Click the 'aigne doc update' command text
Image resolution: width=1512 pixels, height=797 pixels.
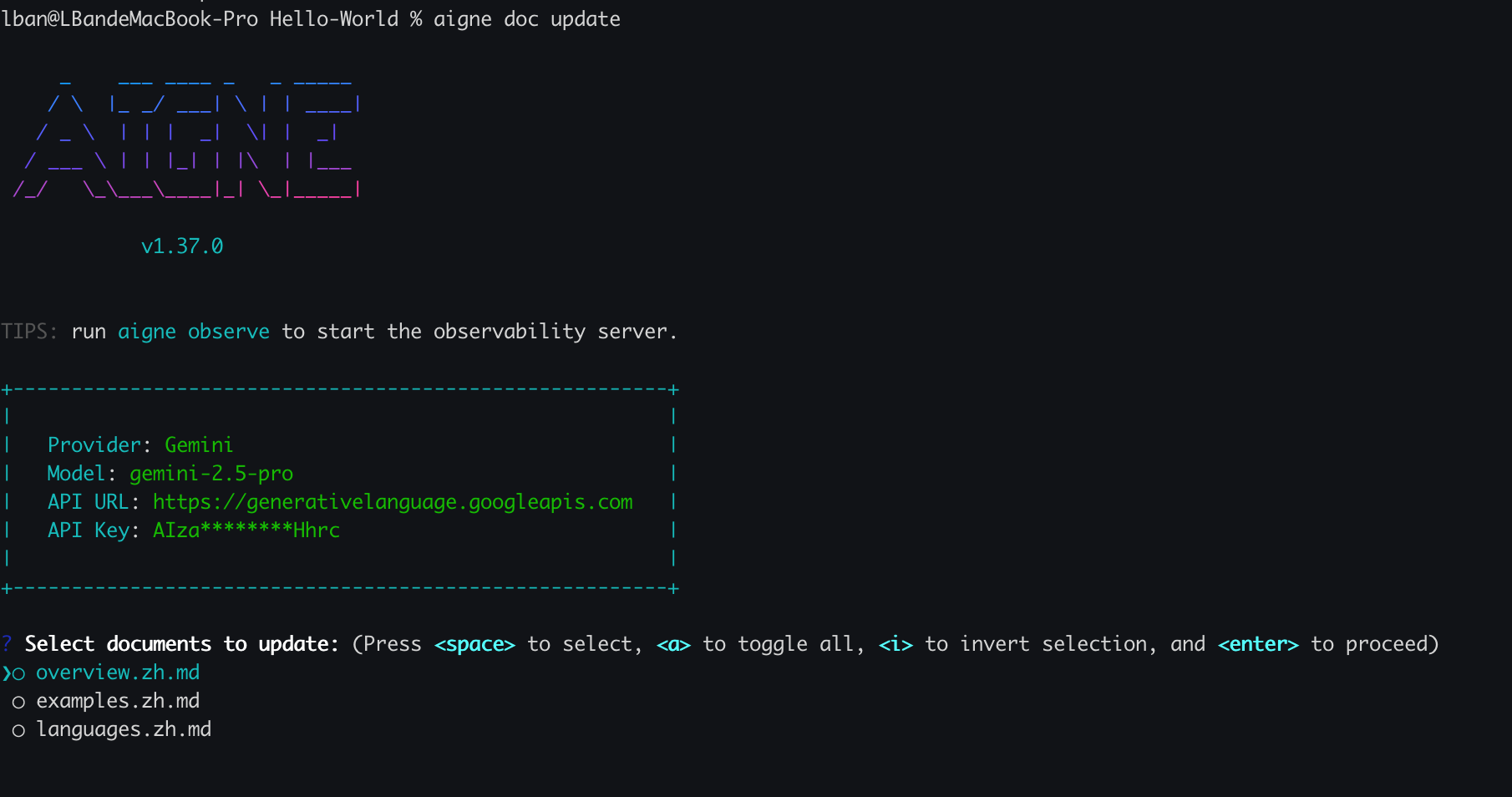(x=526, y=19)
